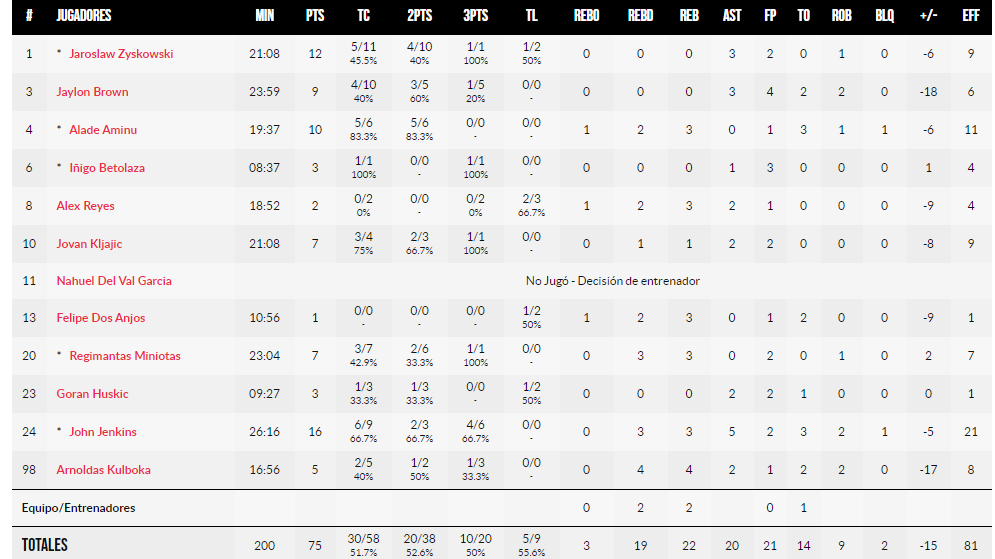The height and width of the screenshot is (559, 995).
Task: Select the Iñigo Betolaza player link
Action: [106, 168]
